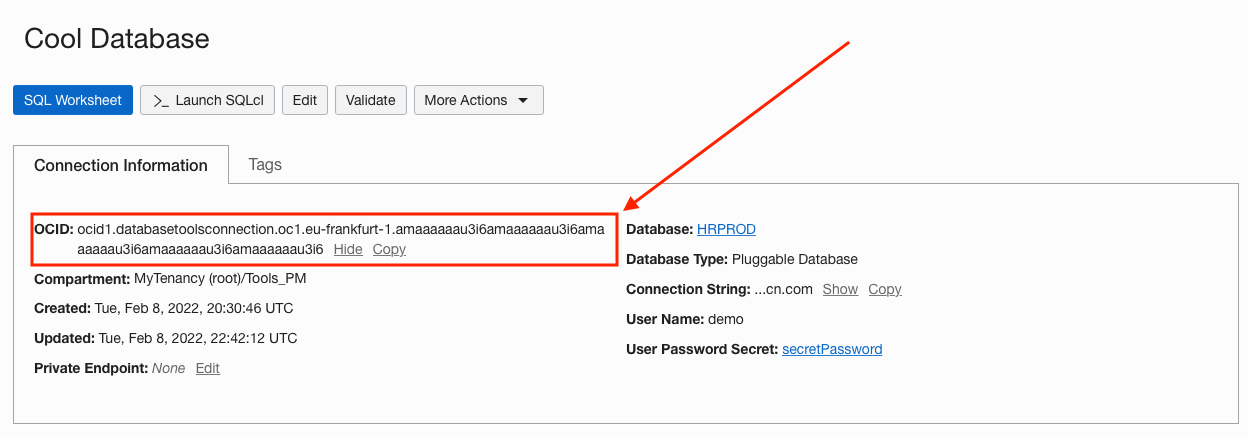Click the terminal prompt icon for SQLcl
Screen dimensions: 1248x437
(x=161, y=101)
